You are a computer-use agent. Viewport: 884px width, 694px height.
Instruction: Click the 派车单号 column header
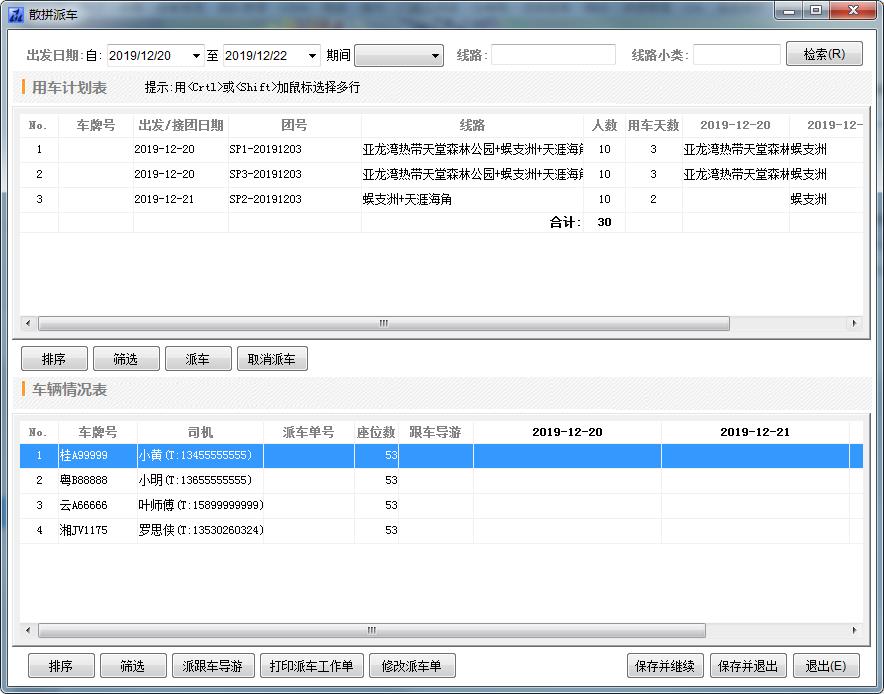(308, 432)
